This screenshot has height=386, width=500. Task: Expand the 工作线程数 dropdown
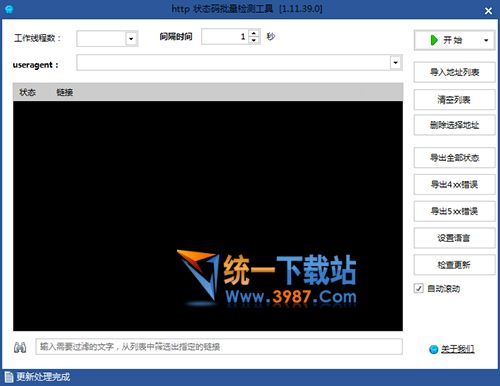coord(131,39)
